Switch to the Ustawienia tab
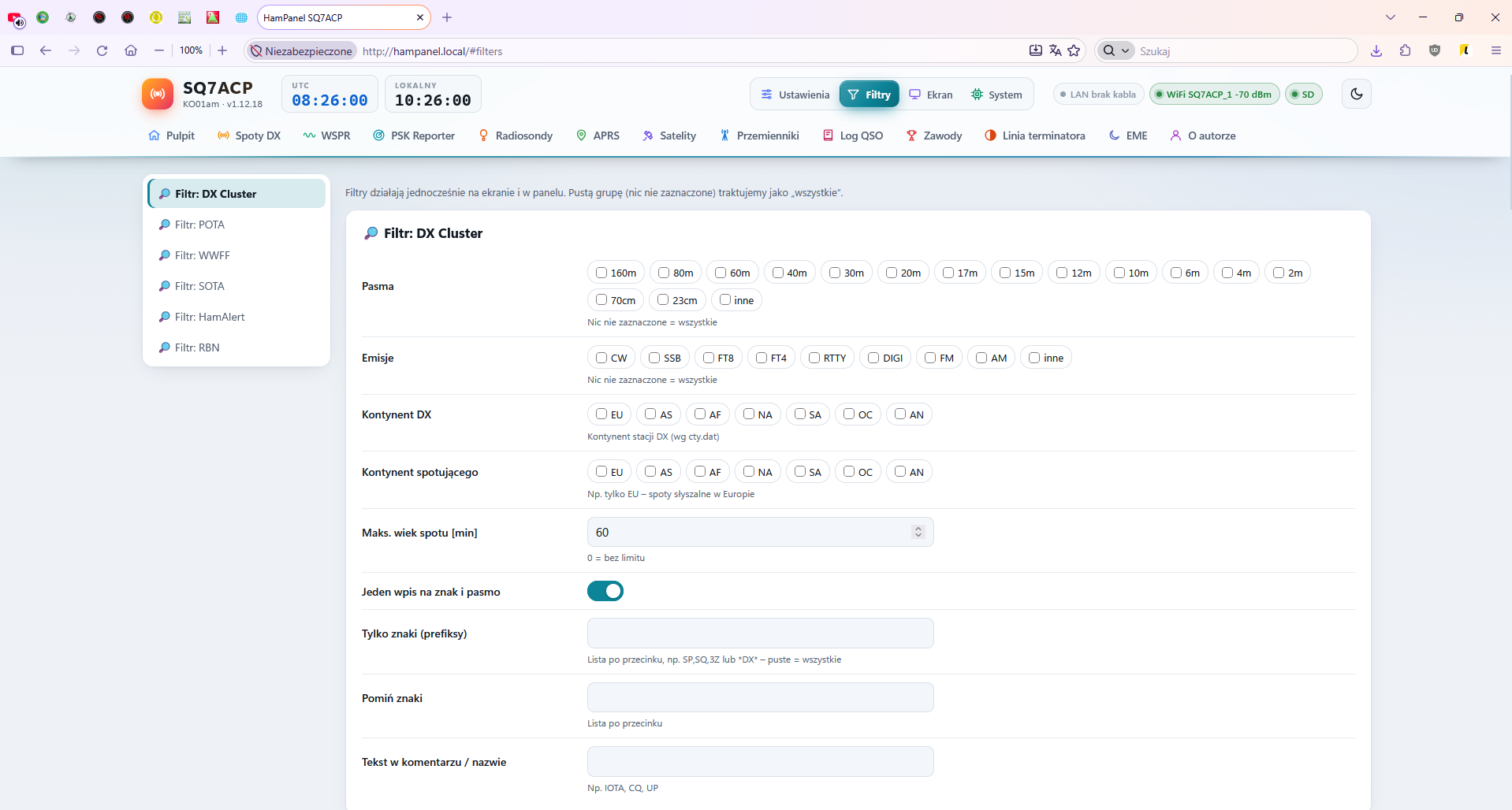1512x810 pixels. (x=795, y=95)
